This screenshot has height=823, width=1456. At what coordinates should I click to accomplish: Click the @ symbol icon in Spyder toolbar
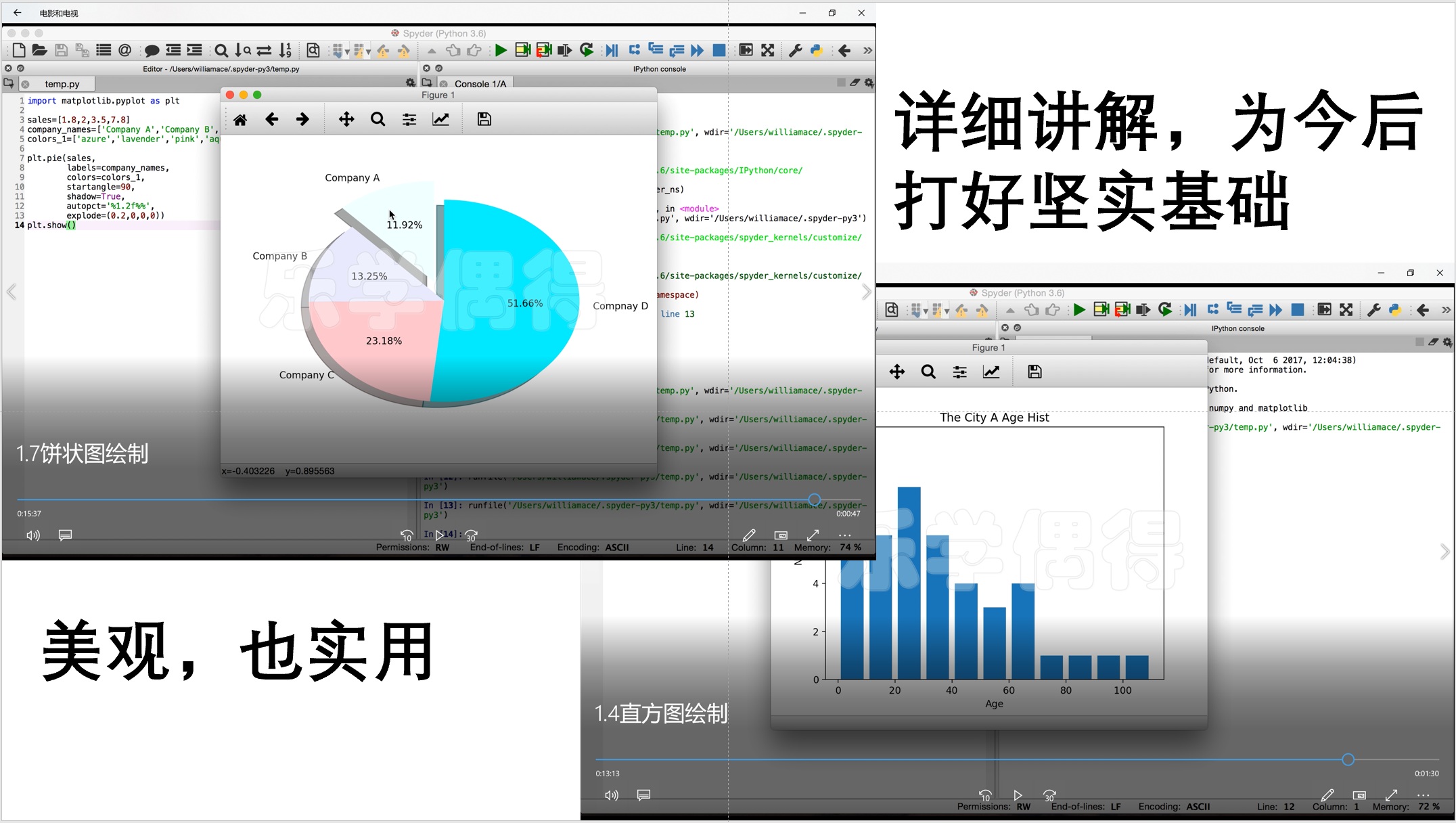124,50
